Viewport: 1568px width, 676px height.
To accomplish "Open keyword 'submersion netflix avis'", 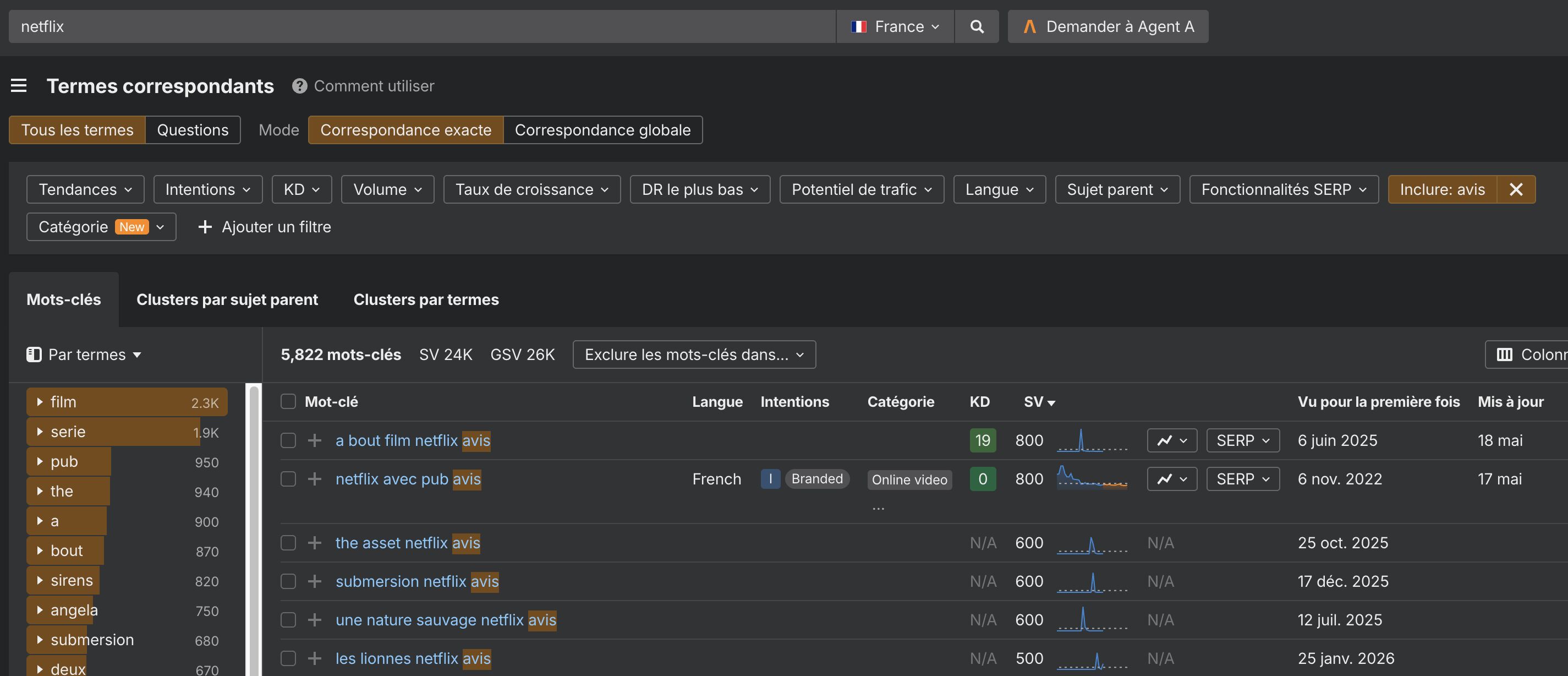I will point(417,582).
